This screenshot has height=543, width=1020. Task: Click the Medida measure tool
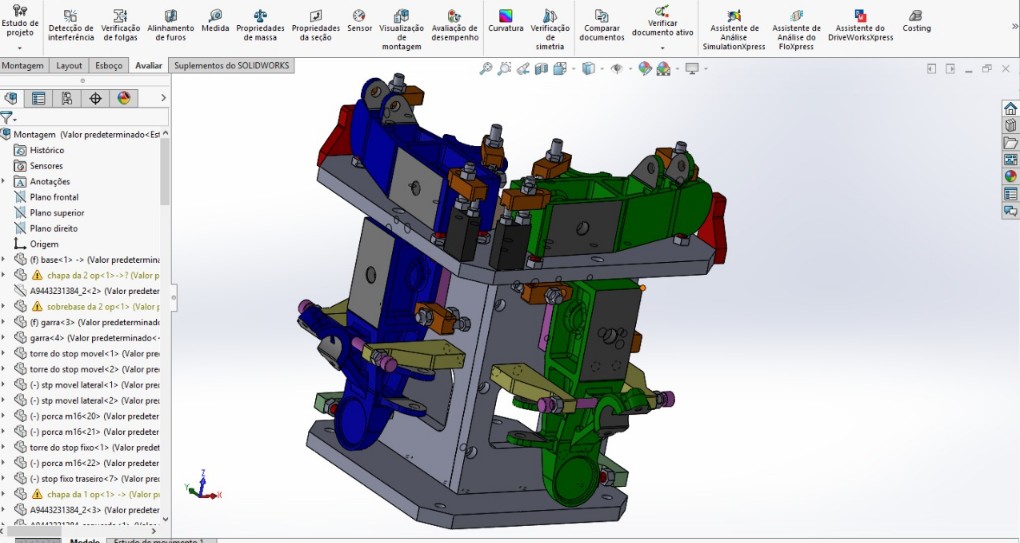(x=215, y=22)
